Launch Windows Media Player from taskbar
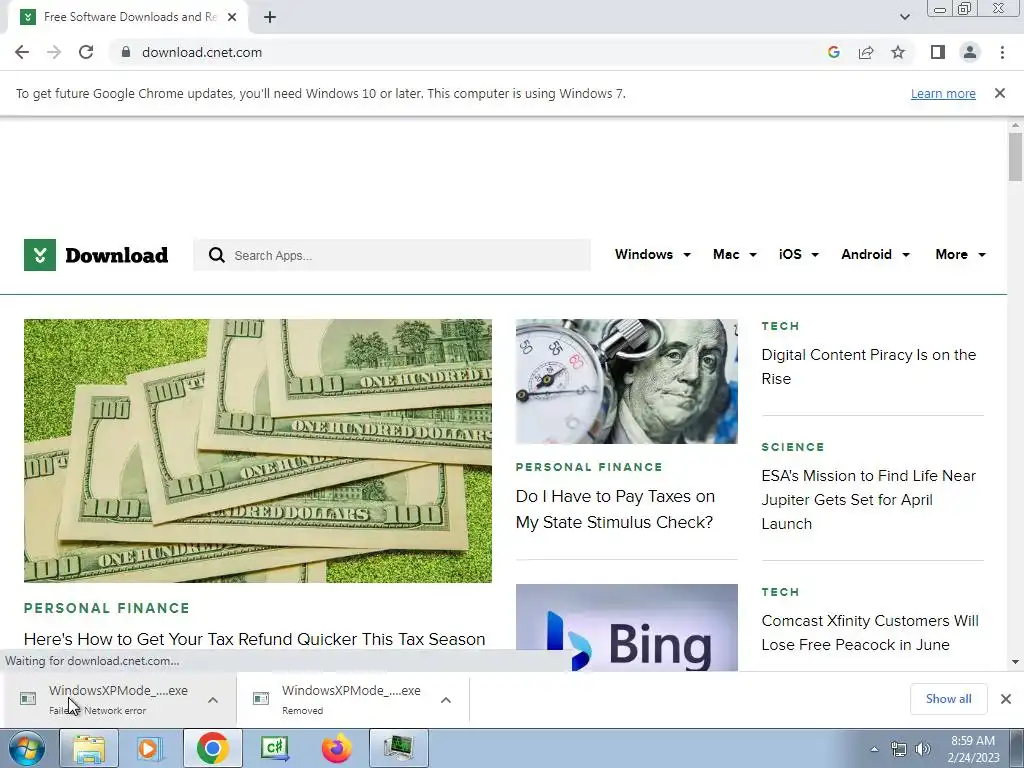This screenshot has width=1024, height=768. point(150,748)
